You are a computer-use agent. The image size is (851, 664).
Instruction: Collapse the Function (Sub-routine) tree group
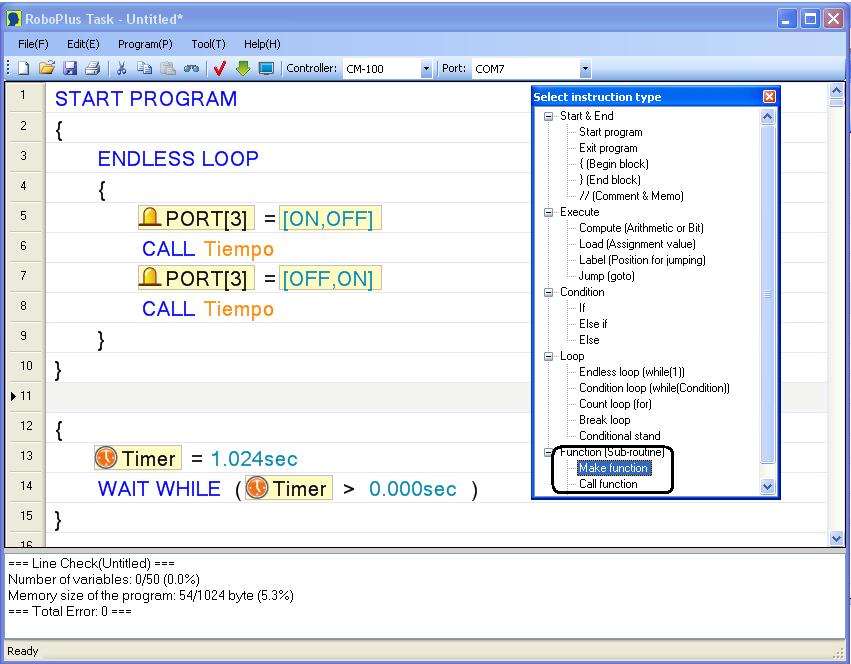coord(549,452)
